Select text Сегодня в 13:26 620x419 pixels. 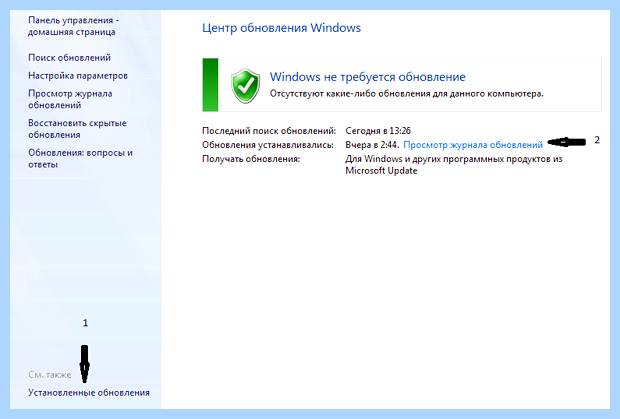[x=378, y=131]
